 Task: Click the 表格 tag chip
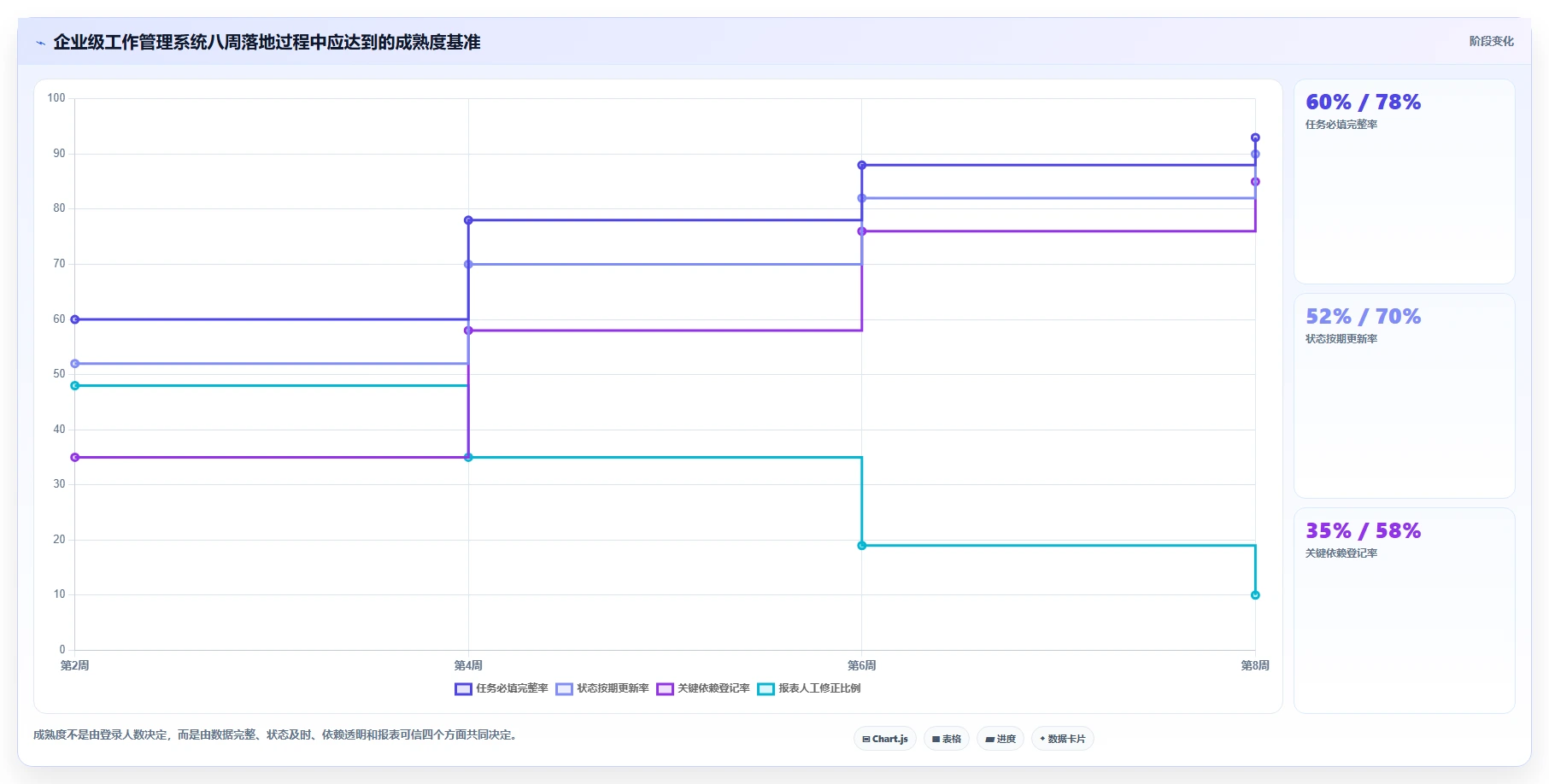coord(947,739)
